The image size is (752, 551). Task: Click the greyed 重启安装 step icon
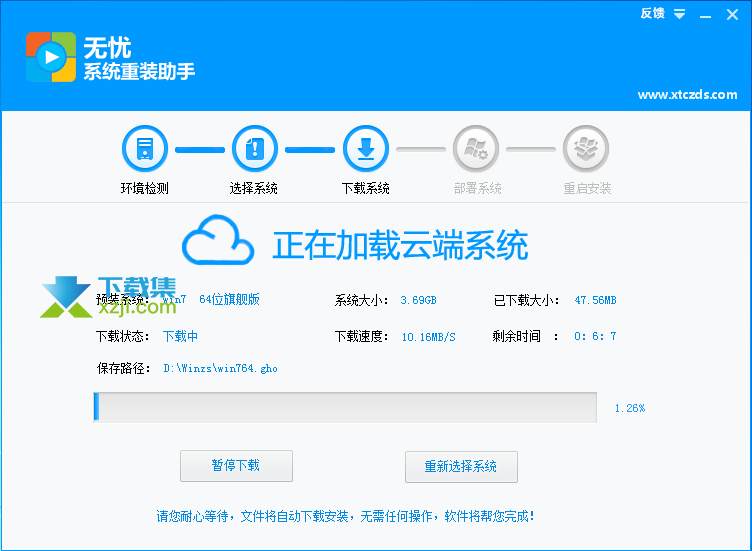click(x=586, y=149)
